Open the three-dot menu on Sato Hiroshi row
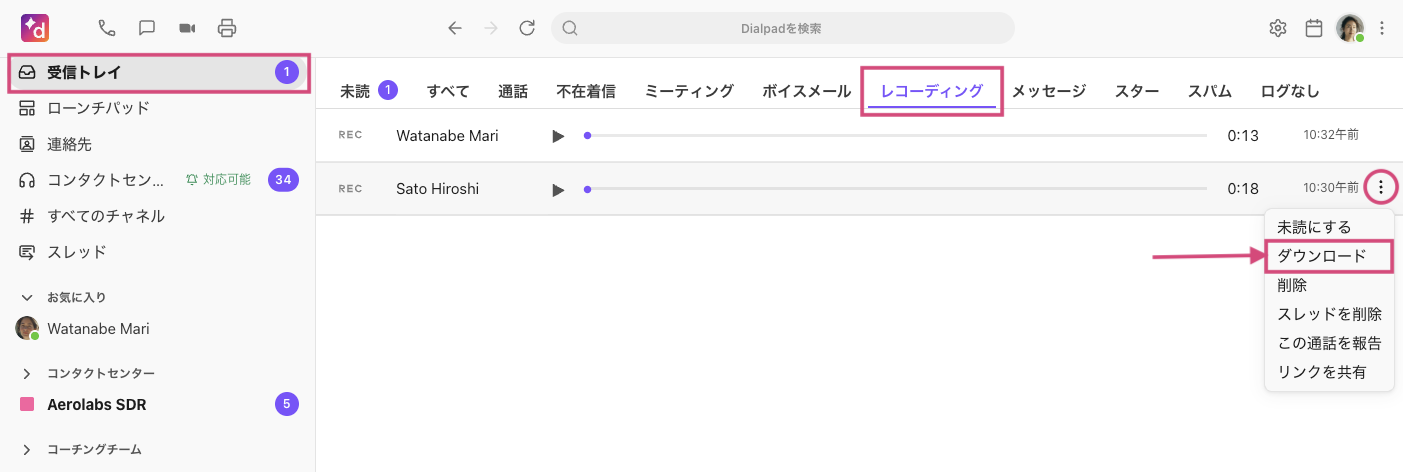 [x=1381, y=187]
